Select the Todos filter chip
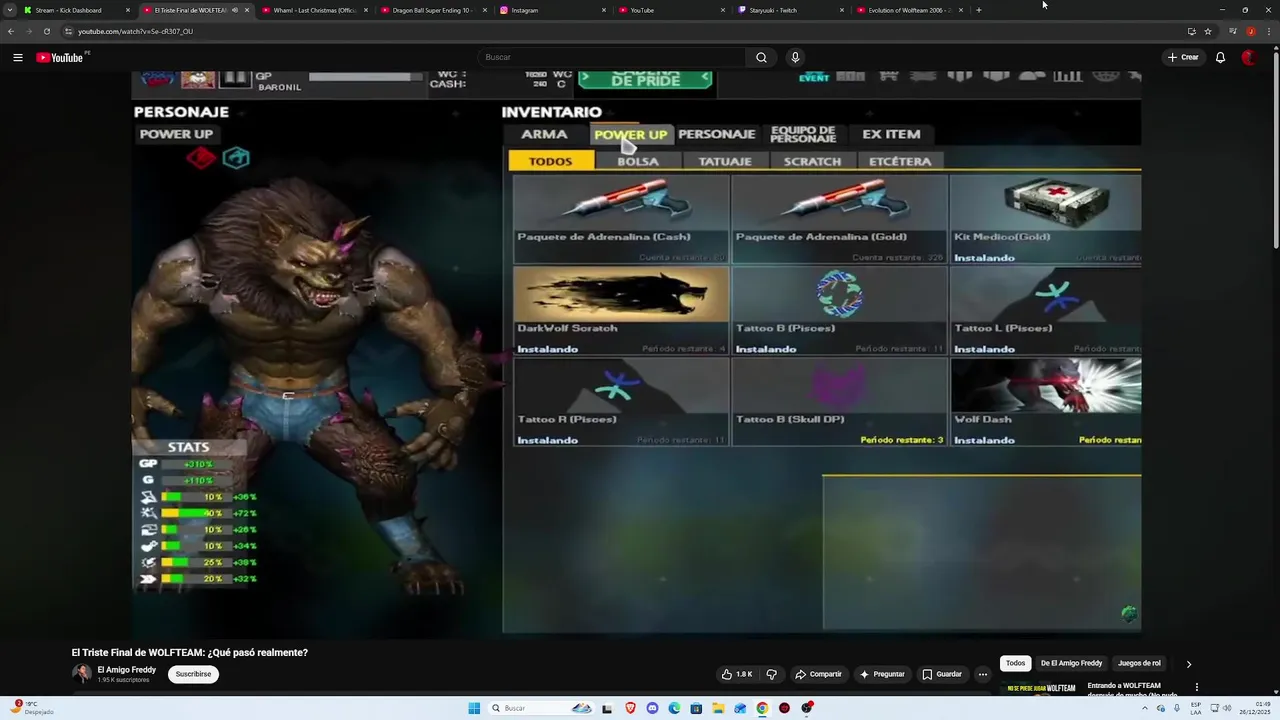 coord(1015,663)
